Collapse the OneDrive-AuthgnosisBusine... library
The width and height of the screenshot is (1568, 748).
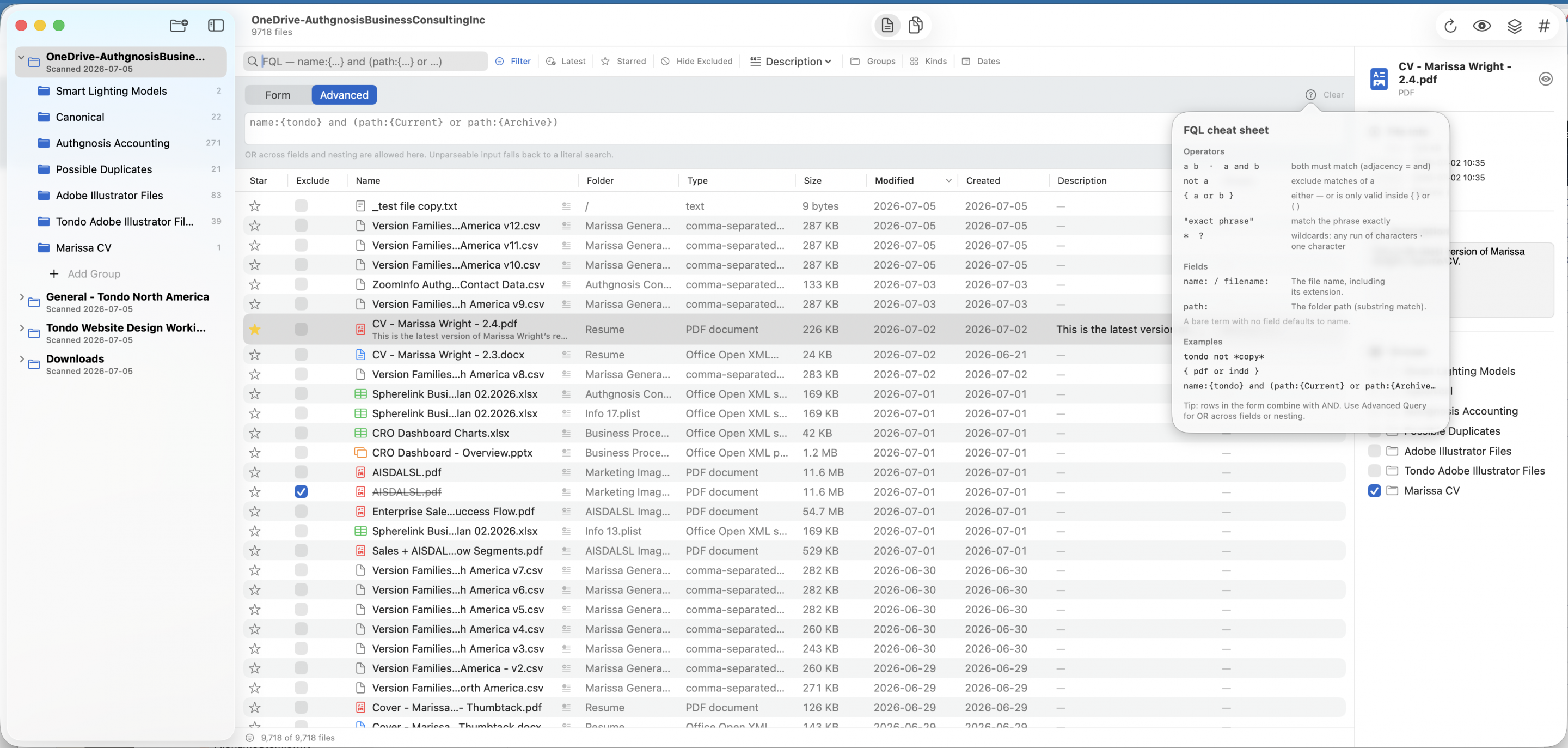(21, 57)
